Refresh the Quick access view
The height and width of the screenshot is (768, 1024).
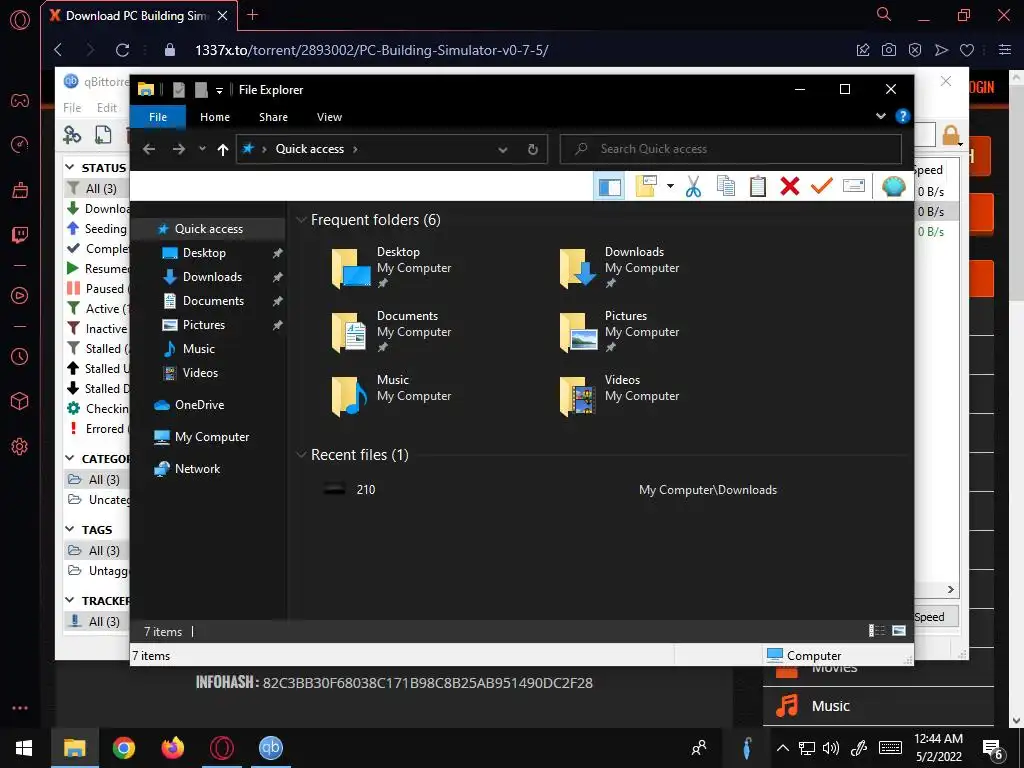point(533,150)
